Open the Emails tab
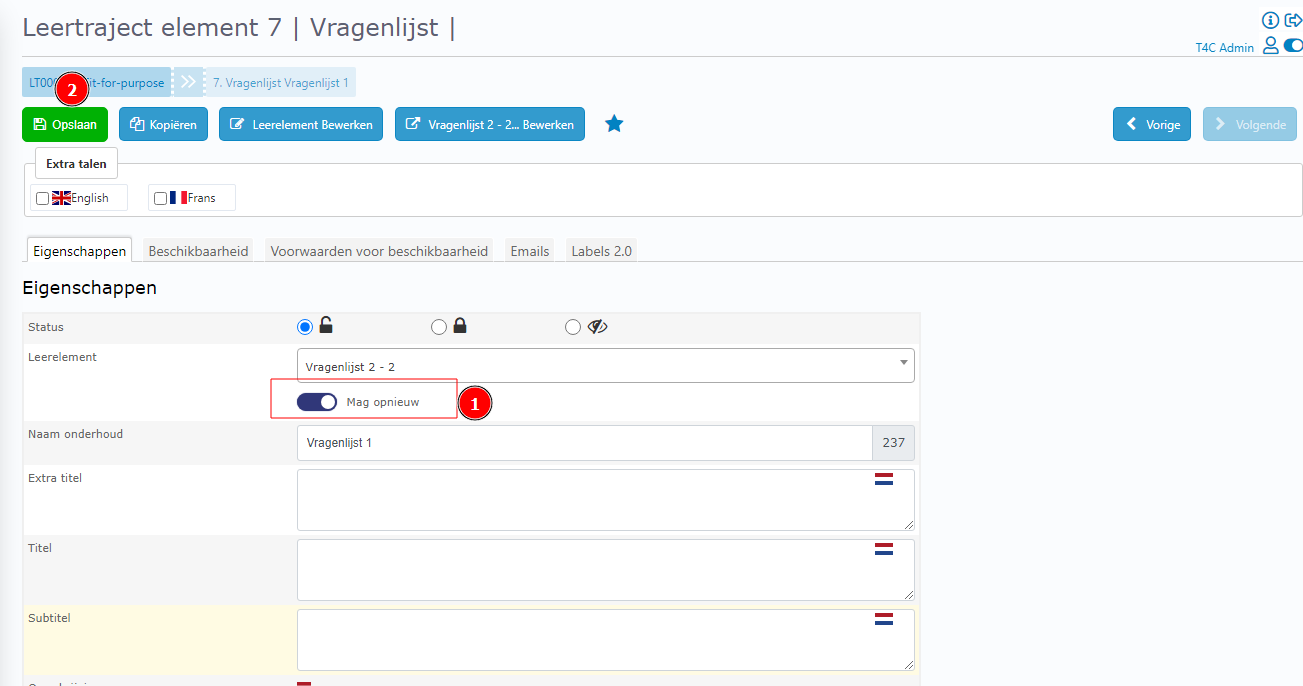1303x686 pixels. 530,251
